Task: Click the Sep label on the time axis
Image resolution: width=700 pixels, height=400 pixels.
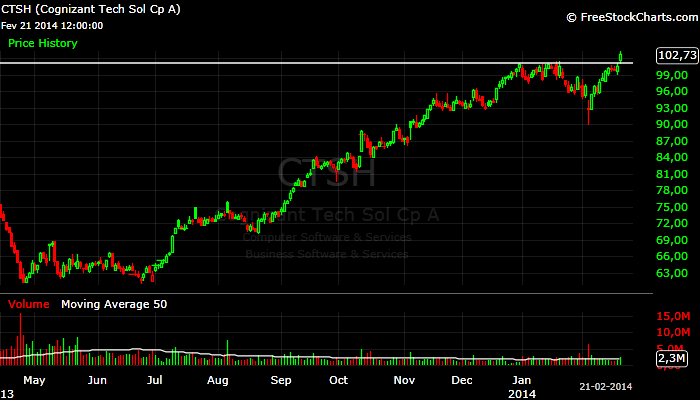Action: pyautogui.click(x=280, y=380)
